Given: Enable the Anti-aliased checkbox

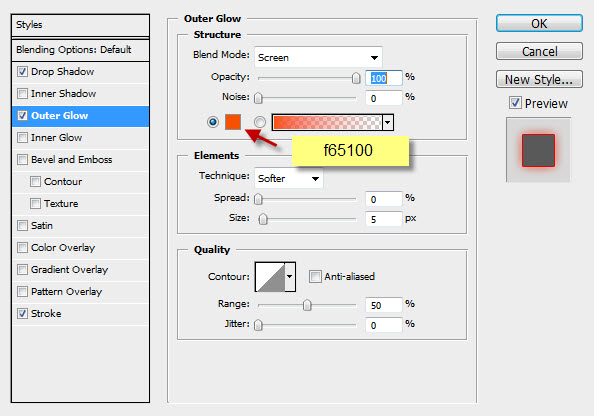Looking at the screenshot, I should 315,277.
